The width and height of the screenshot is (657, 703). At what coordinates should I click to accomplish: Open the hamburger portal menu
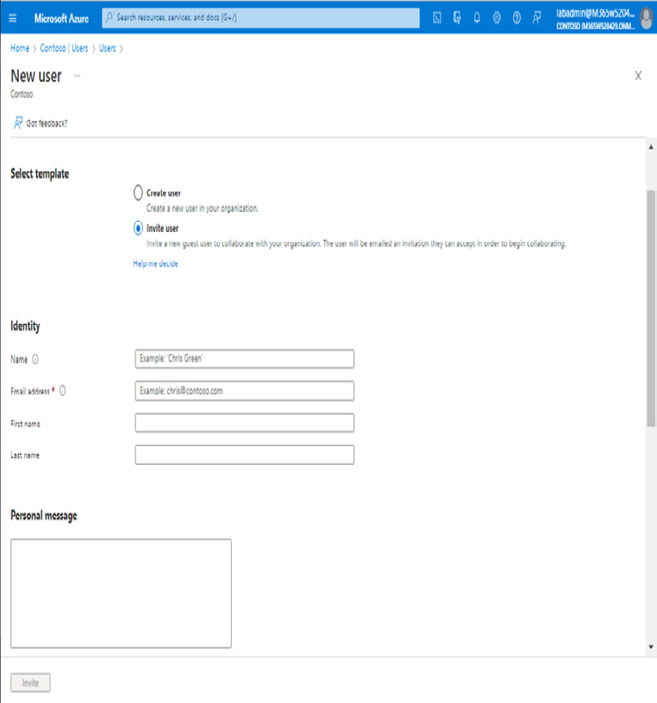(13, 18)
